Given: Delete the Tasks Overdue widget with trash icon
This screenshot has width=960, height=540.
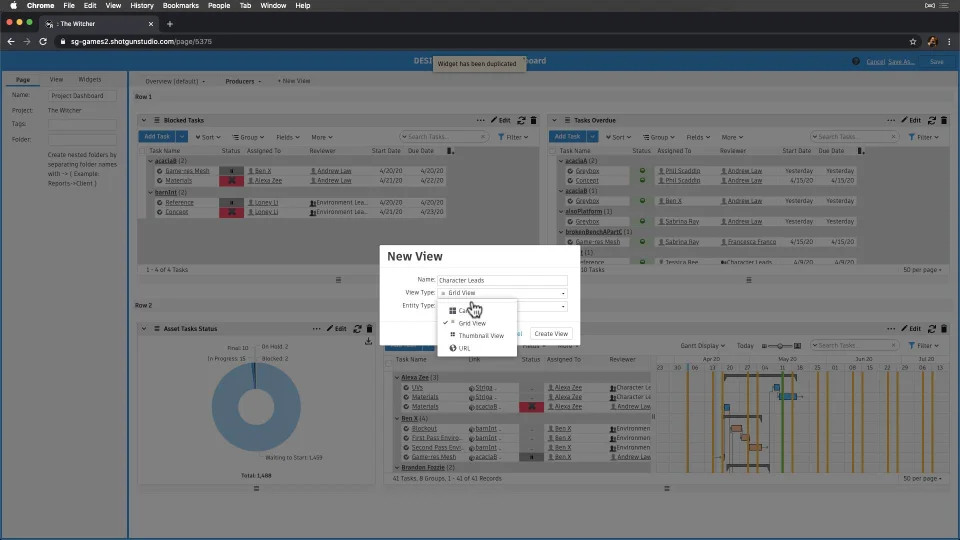Looking at the screenshot, I should pos(943,121).
